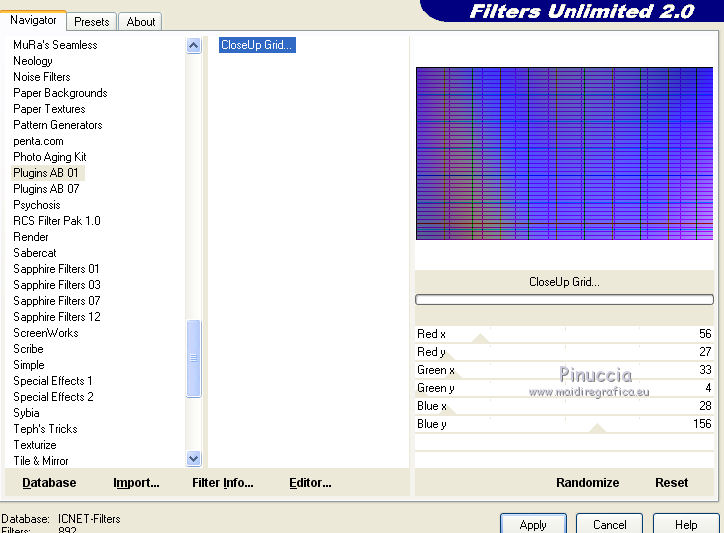
Task: Click the filter preview image
Action: [x=564, y=153]
